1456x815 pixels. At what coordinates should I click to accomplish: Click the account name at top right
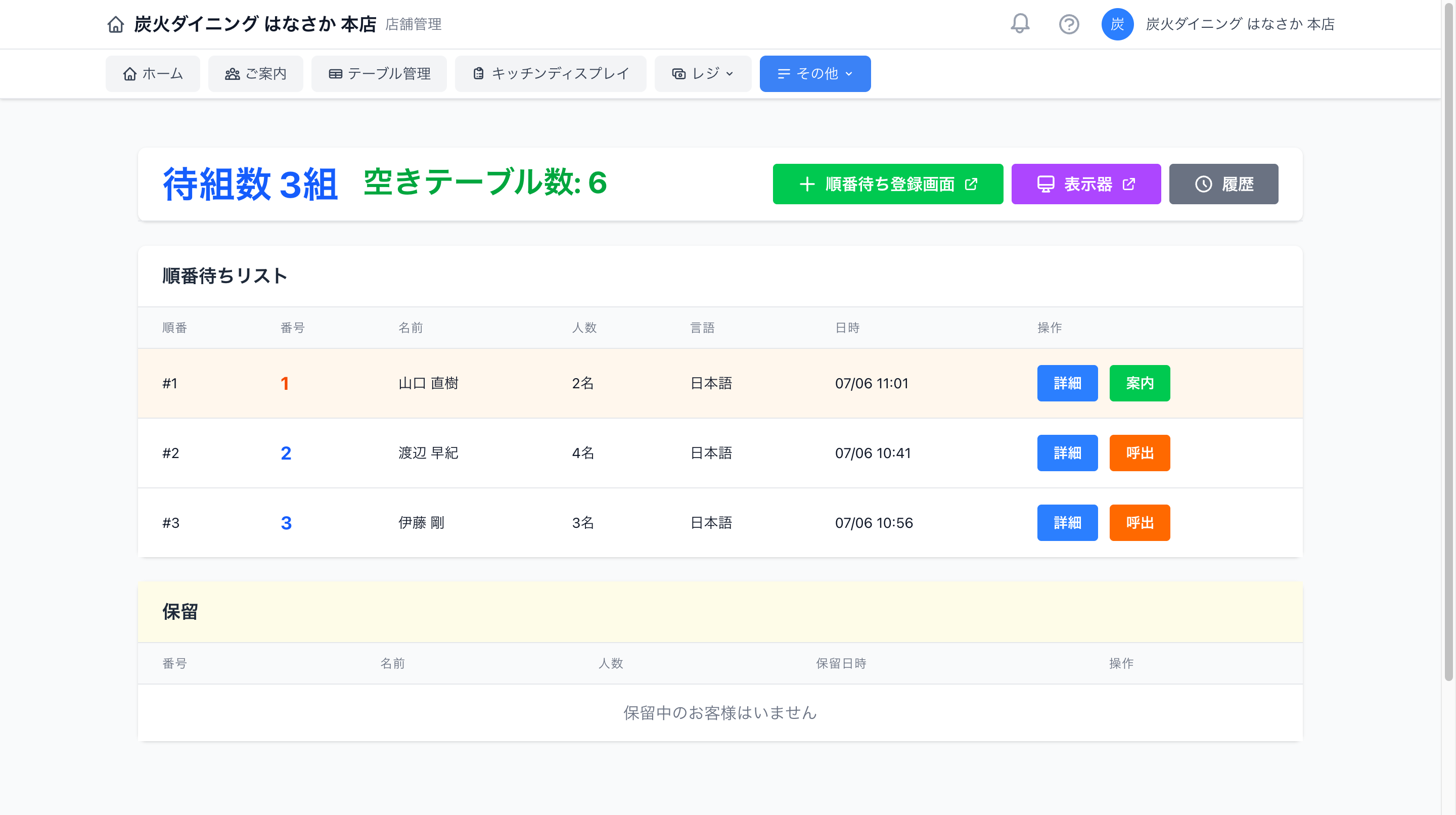(x=1240, y=24)
